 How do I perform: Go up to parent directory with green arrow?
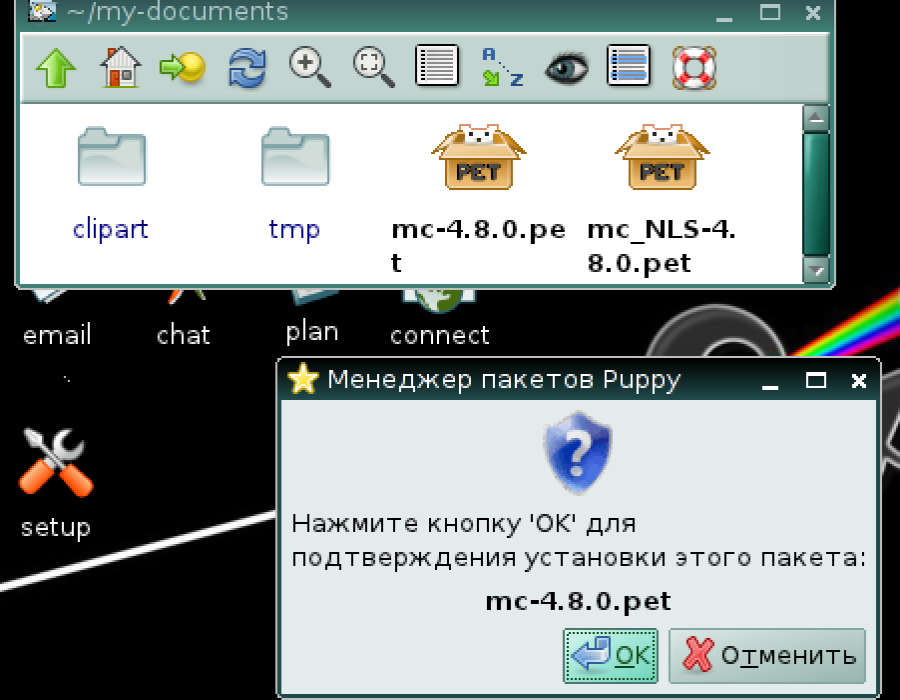coord(56,68)
